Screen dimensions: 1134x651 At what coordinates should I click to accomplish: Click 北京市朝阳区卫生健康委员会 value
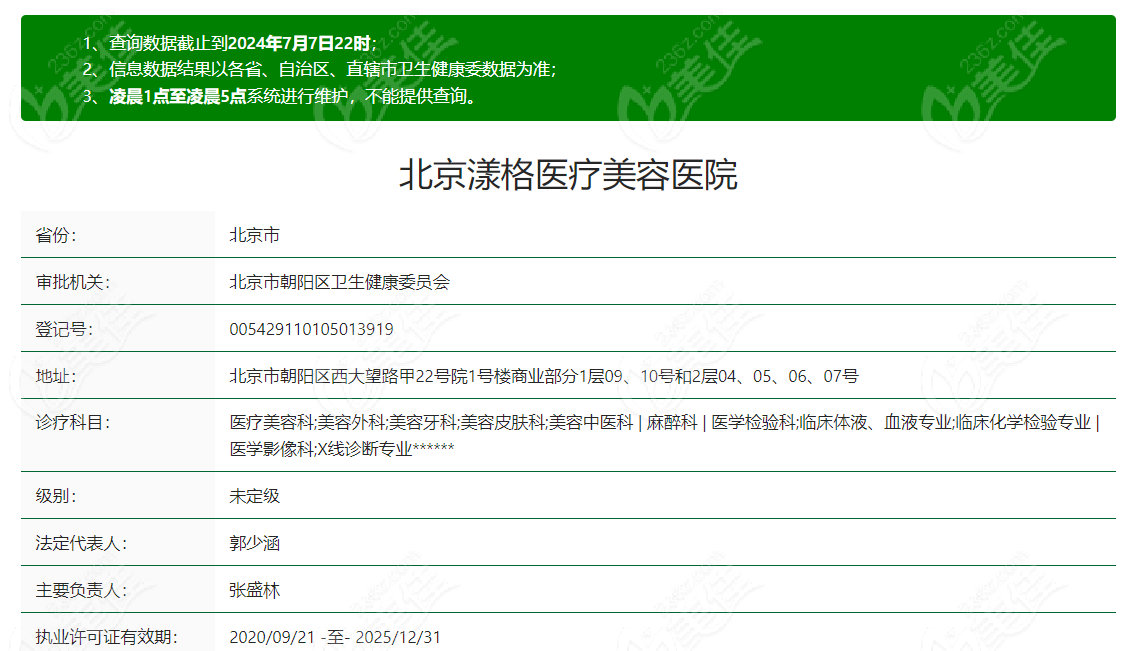tap(339, 282)
